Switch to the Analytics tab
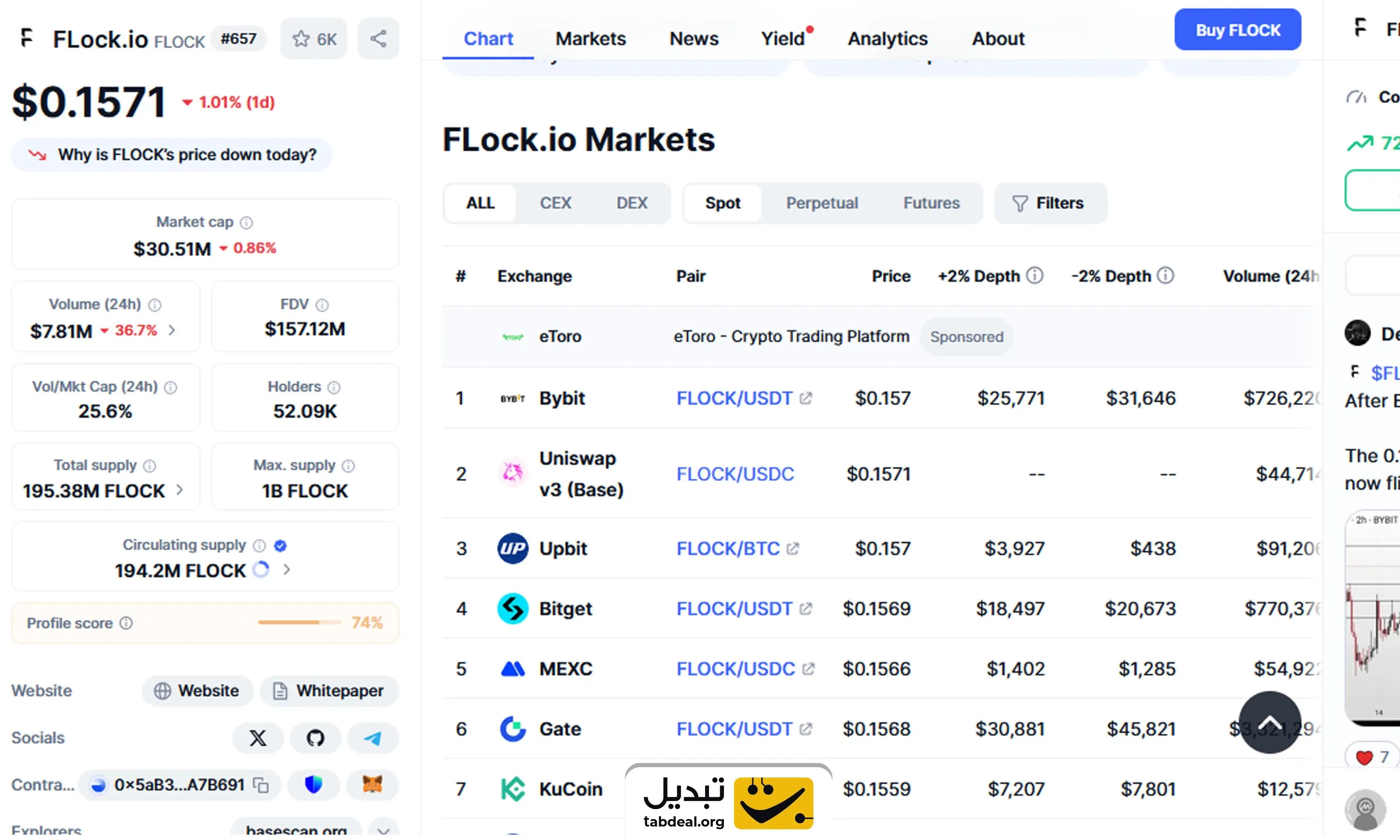Image resolution: width=1400 pixels, height=840 pixels. point(887,39)
